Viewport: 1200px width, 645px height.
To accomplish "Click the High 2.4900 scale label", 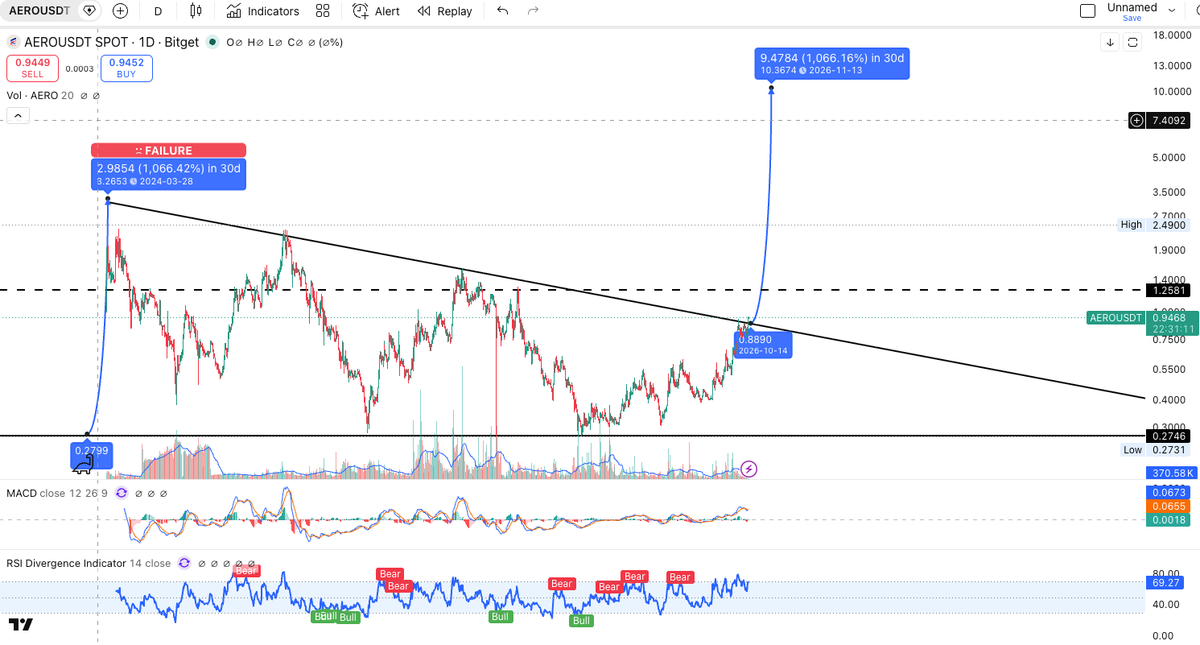I will [x=1154, y=225].
